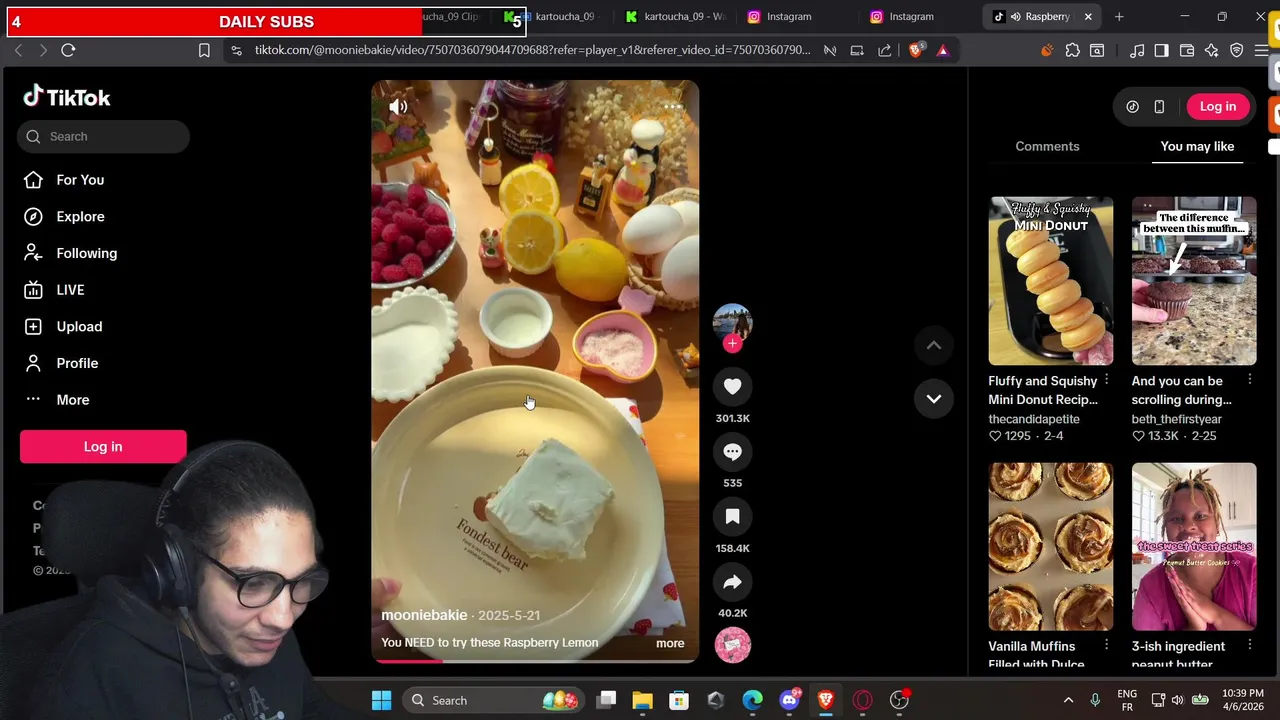The image size is (1280, 720).
Task: Open File Explorer from the taskbar
Action: click(x=642, y=700)
